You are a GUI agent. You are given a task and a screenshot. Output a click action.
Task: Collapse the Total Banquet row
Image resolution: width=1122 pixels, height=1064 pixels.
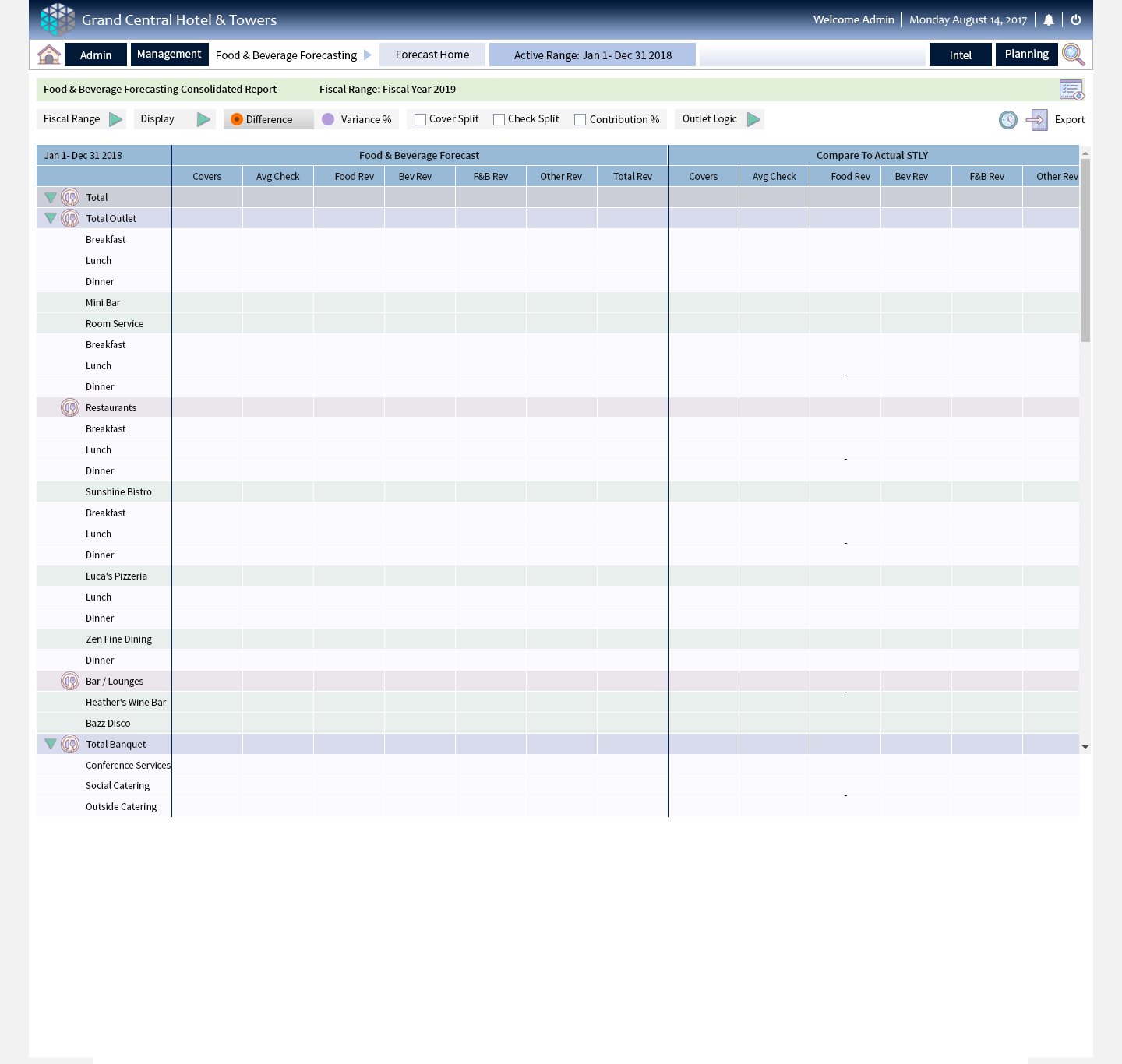(51, 745)
